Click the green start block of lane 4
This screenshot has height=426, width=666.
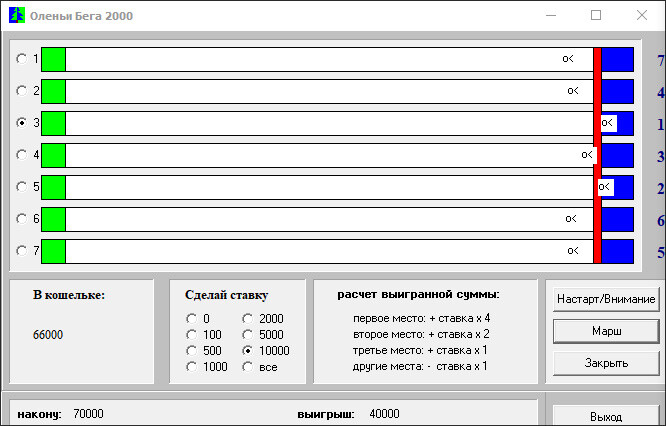pyautogui.click(x=54, y=155)
